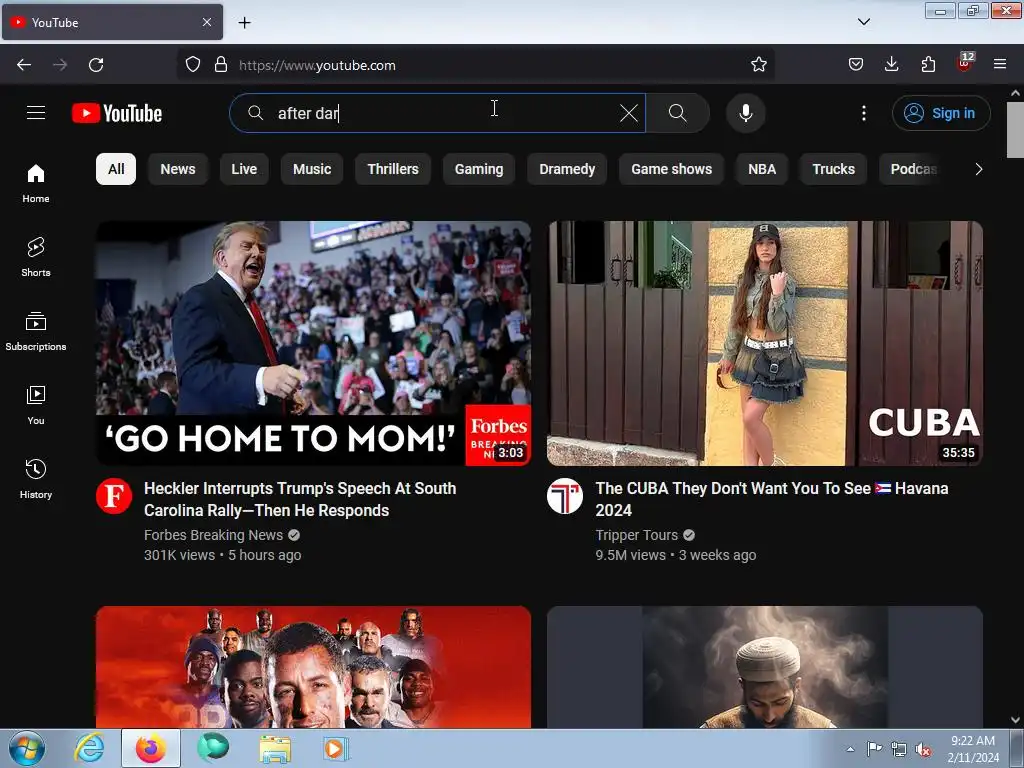
Task: Open the red thumbnail with group of men
Action: 313,667
